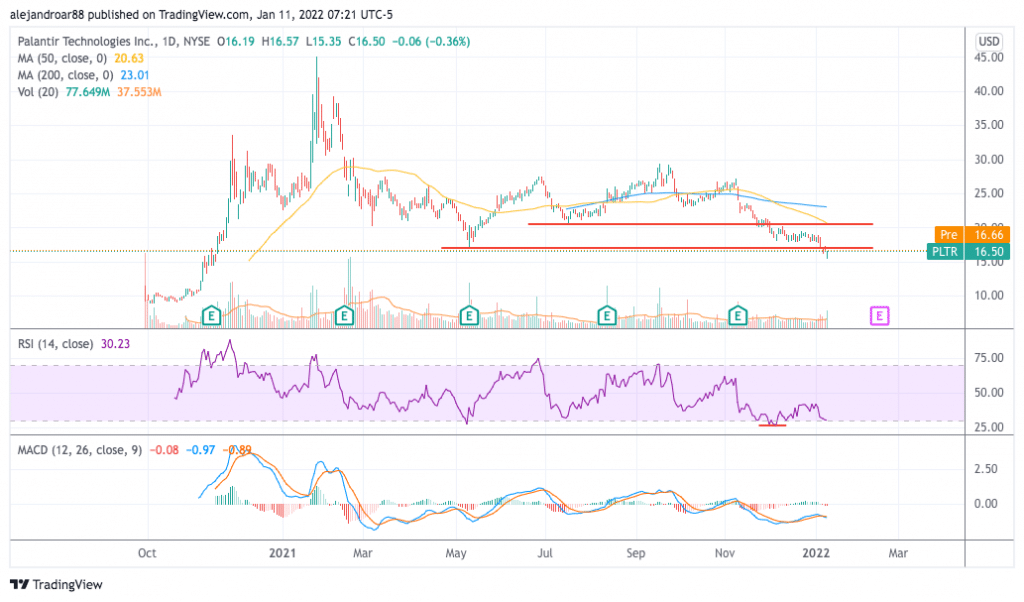Click the close price C16.50

[x=366, y=41]
